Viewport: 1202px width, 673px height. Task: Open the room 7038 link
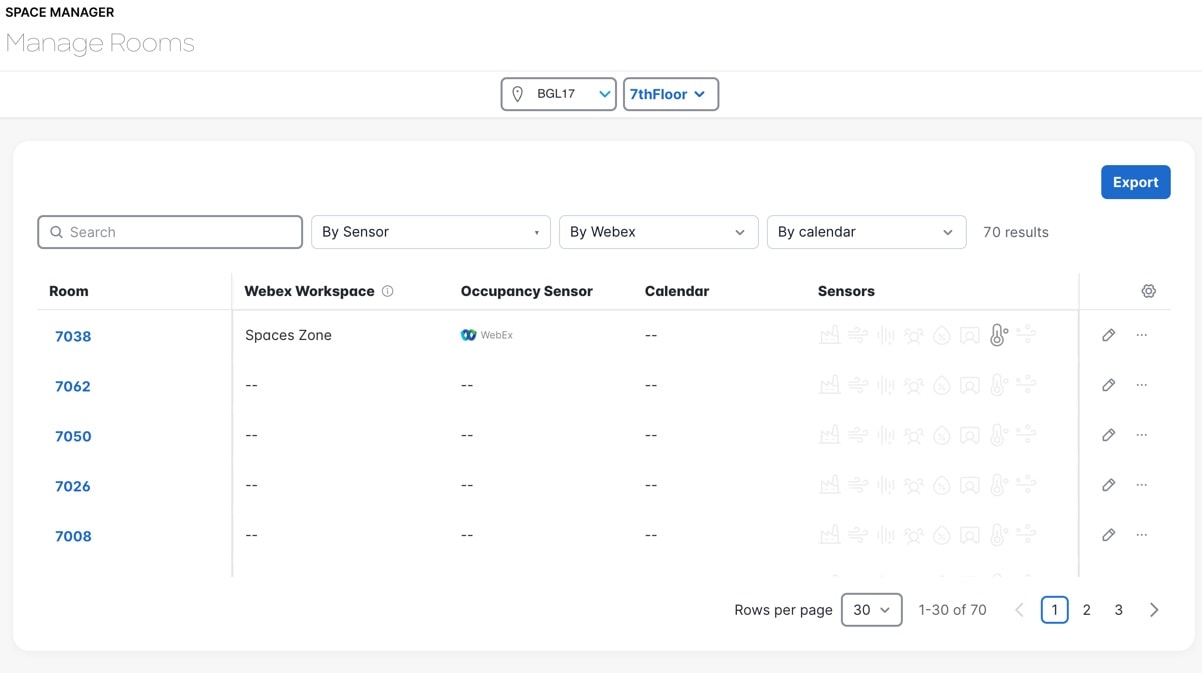[73, 336]
